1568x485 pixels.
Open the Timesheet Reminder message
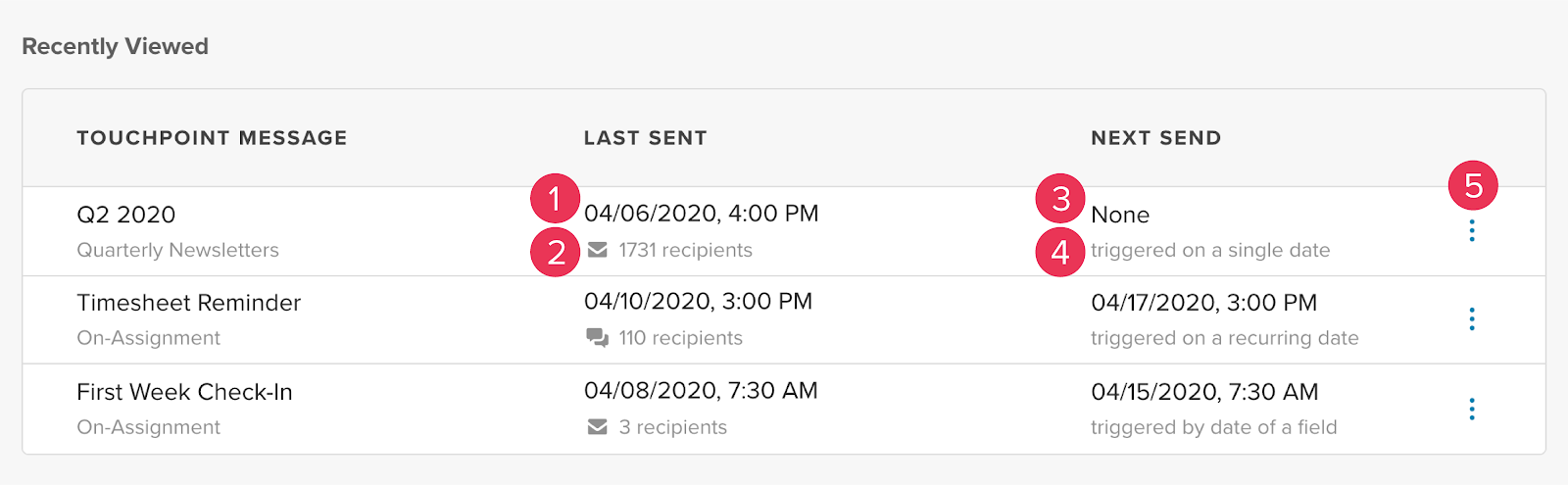pos(188,303)
